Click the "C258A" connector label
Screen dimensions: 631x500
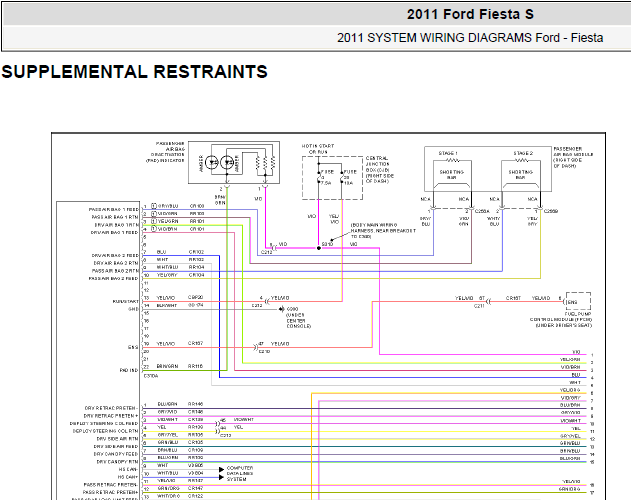click(483, 211)
